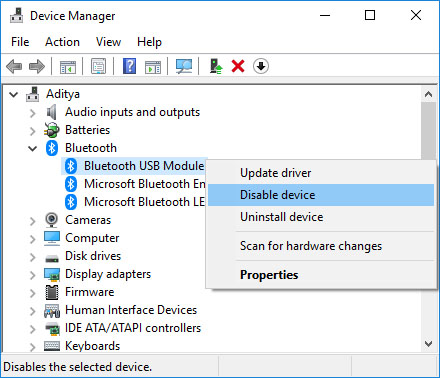Screen dimensions: 440x378
Task: Open Properties from the context menu
Action: (x=321, y=275)
